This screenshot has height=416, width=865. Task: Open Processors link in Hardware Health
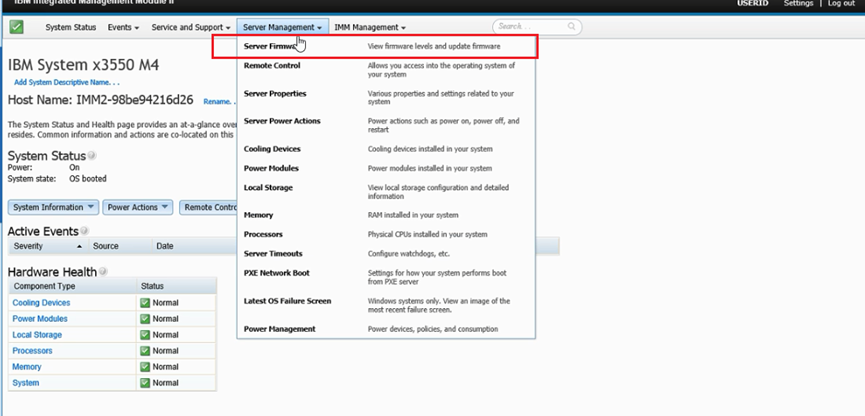tap(33, 351)
